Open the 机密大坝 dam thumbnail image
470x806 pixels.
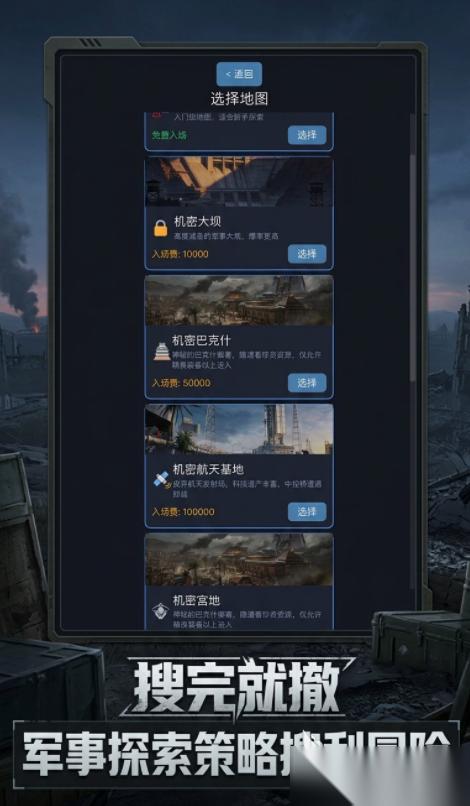(239, 182)
